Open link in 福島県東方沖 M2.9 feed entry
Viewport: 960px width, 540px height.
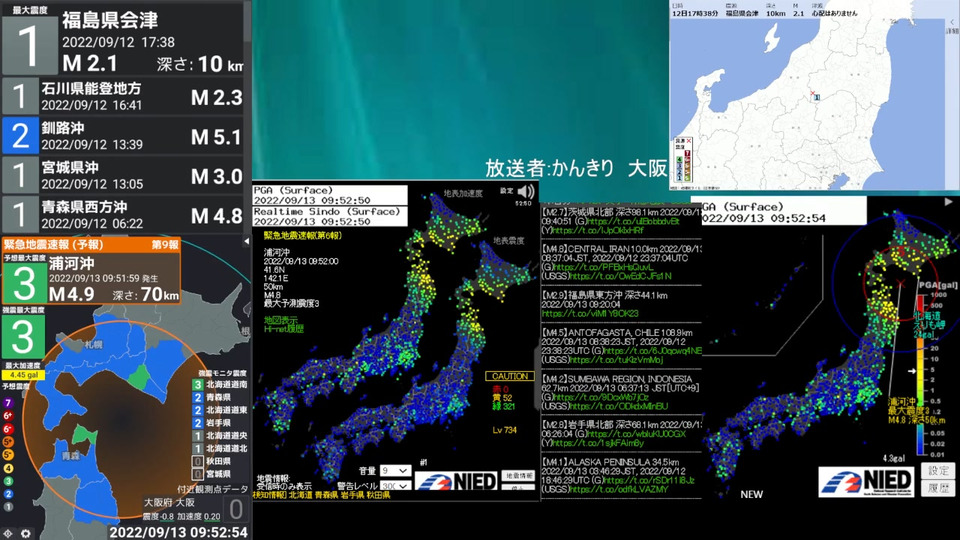point(590,313)
